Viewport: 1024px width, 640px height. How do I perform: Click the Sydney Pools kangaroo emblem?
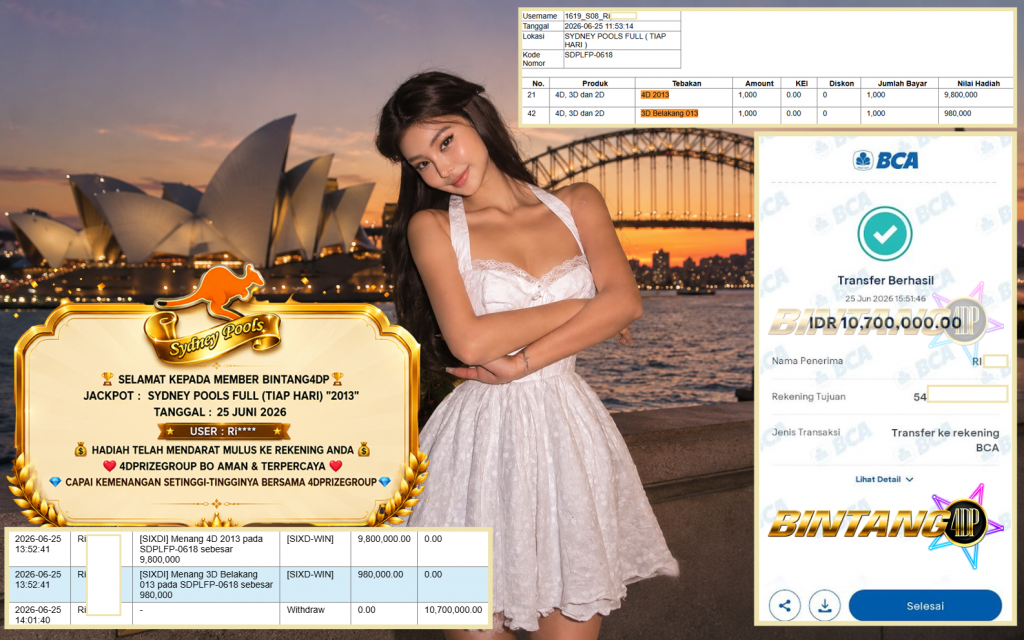pyautogui.click(x=214, y=315)
